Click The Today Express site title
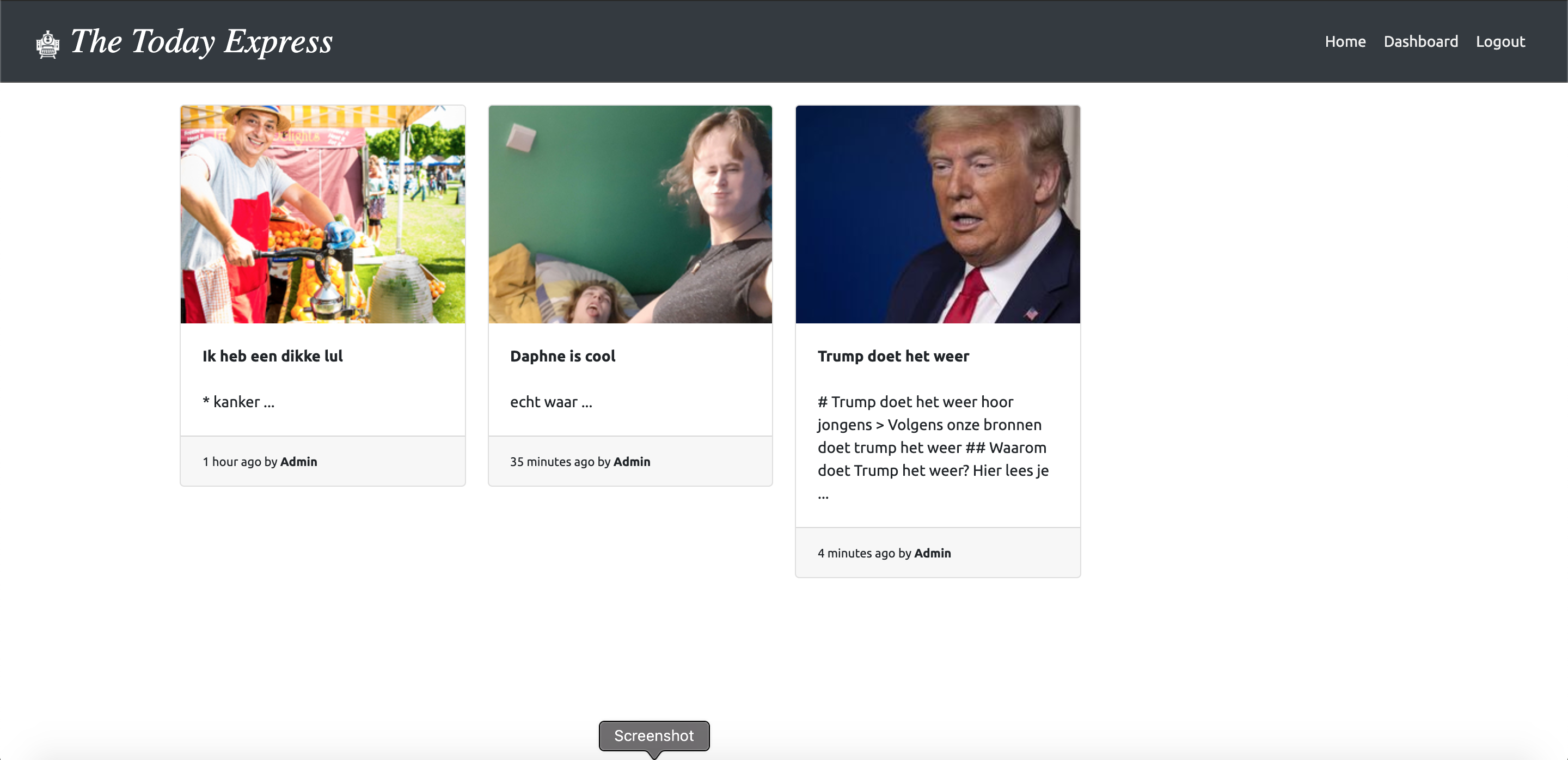This screenshot has height=760, width=1568. [201, 42]
